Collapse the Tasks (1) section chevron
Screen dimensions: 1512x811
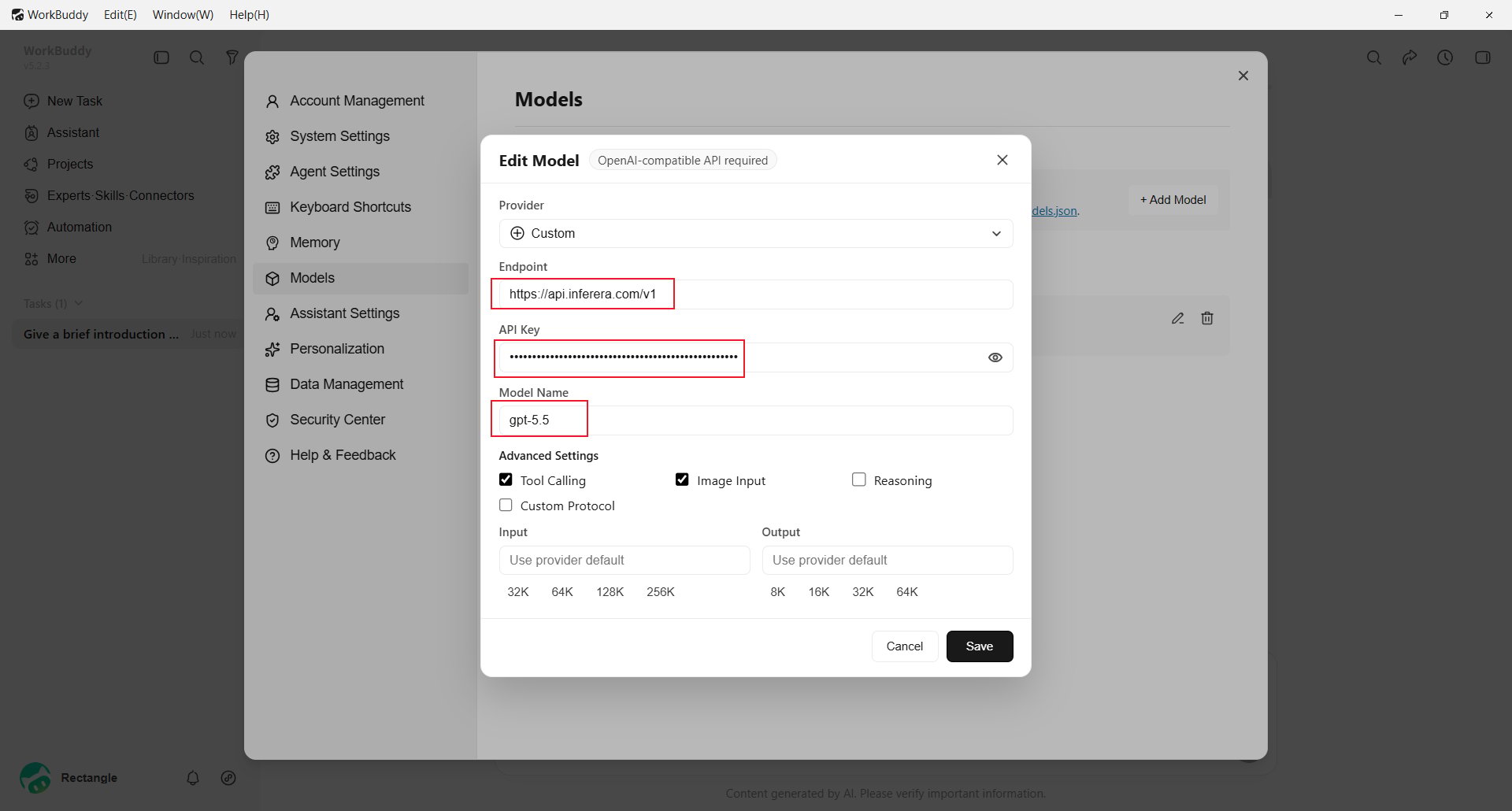click(79, 303)
